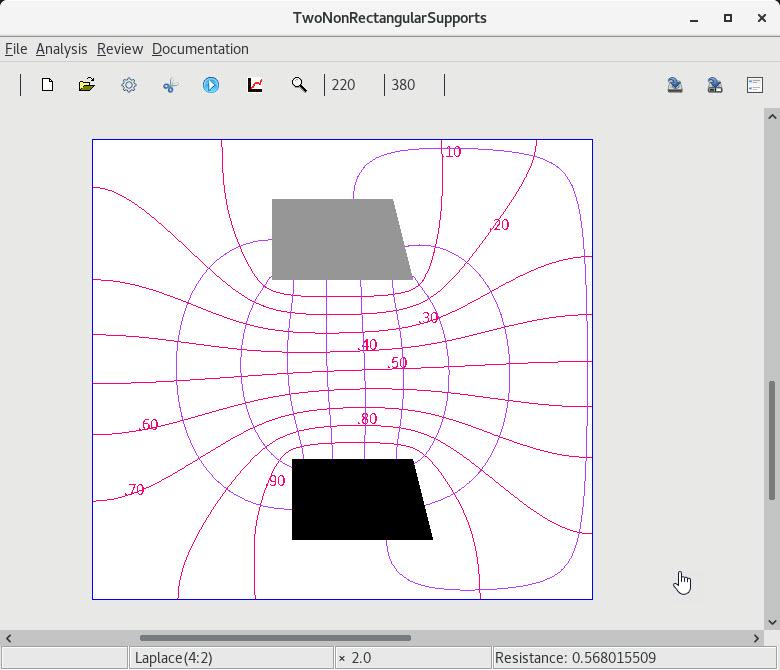Open settings with the gear icon
780x670 pixels.
129,85
